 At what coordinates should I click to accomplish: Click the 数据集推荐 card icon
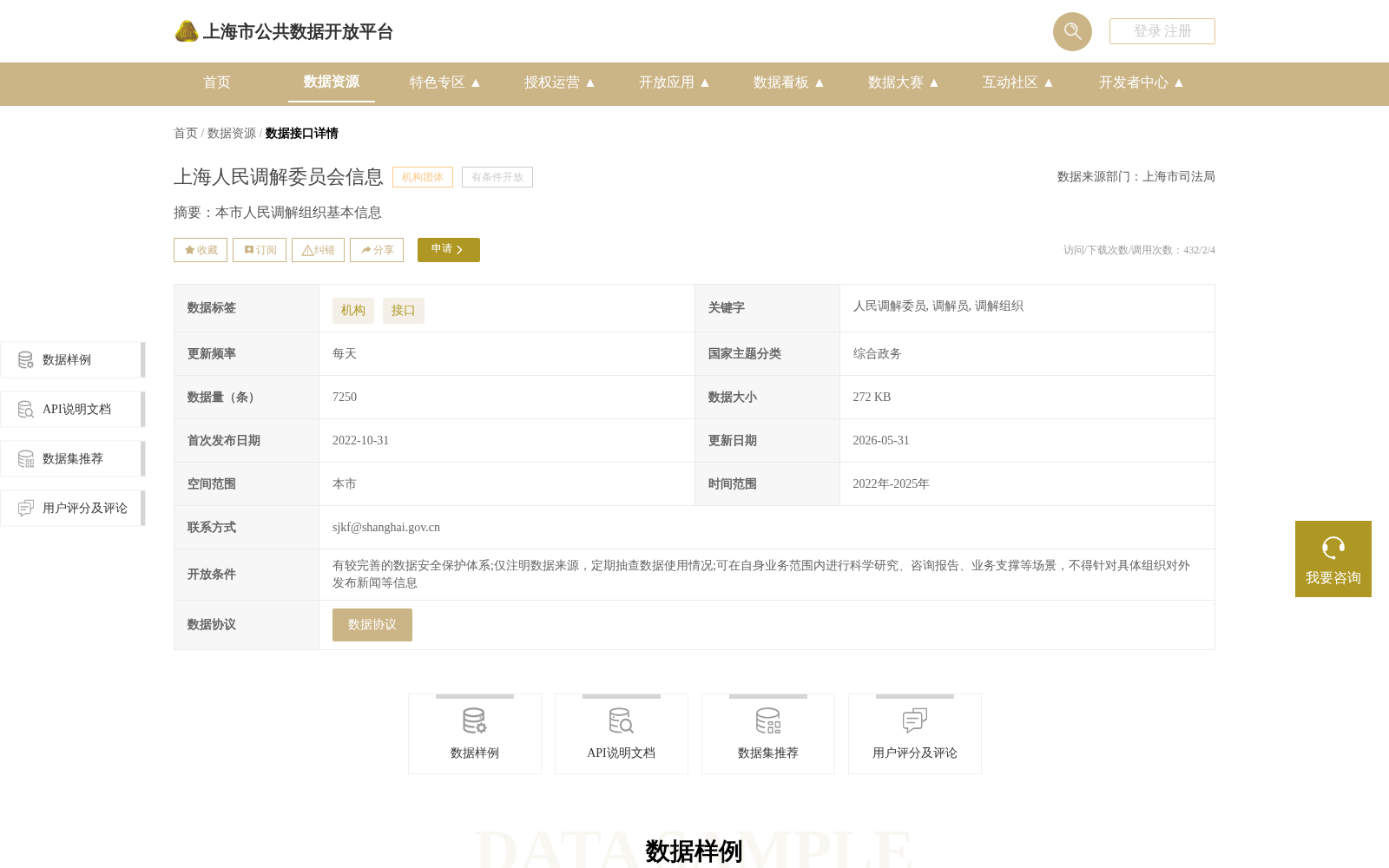click(x=768, y=720)
